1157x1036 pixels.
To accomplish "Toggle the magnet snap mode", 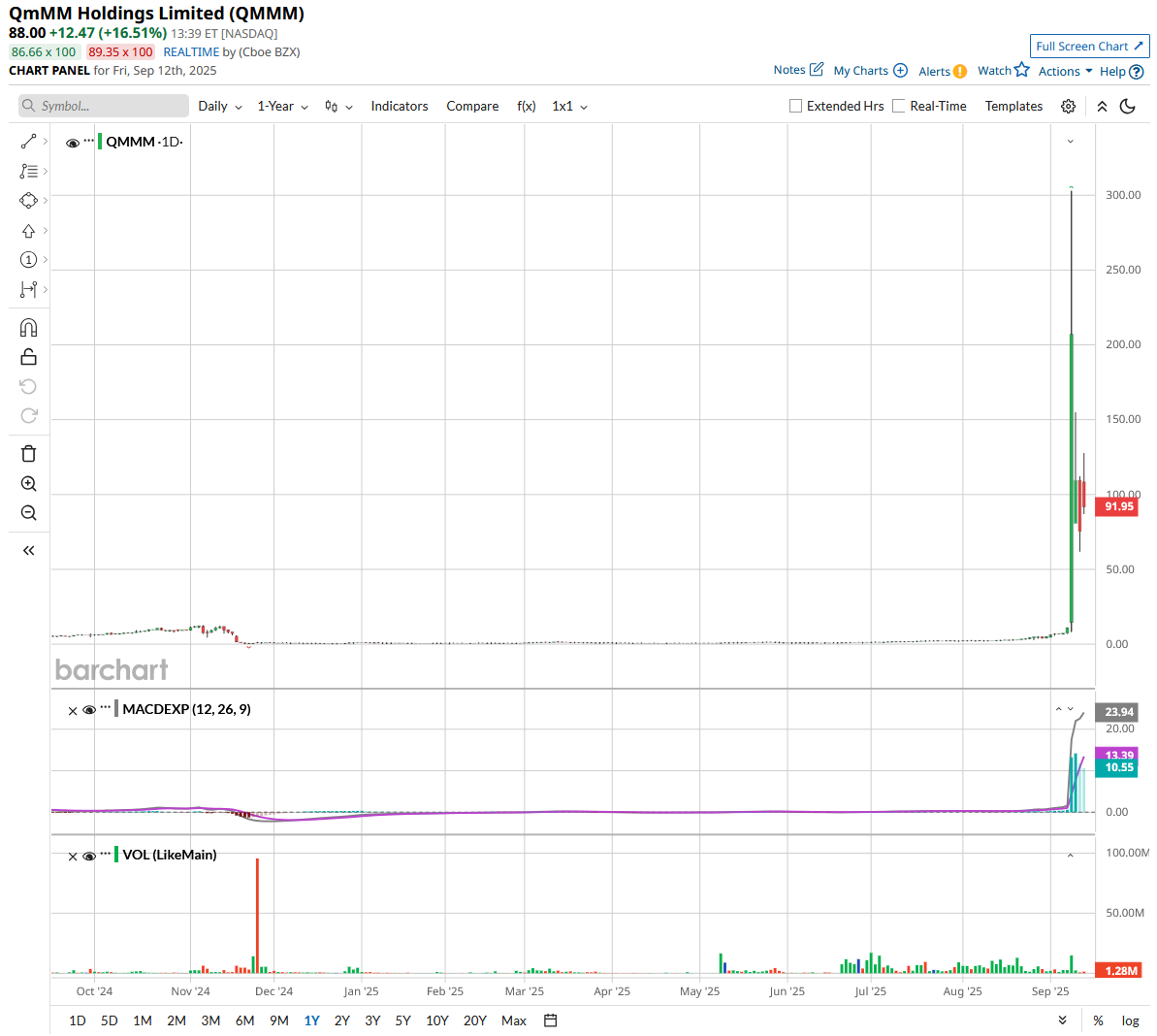I will coord(29,328).
